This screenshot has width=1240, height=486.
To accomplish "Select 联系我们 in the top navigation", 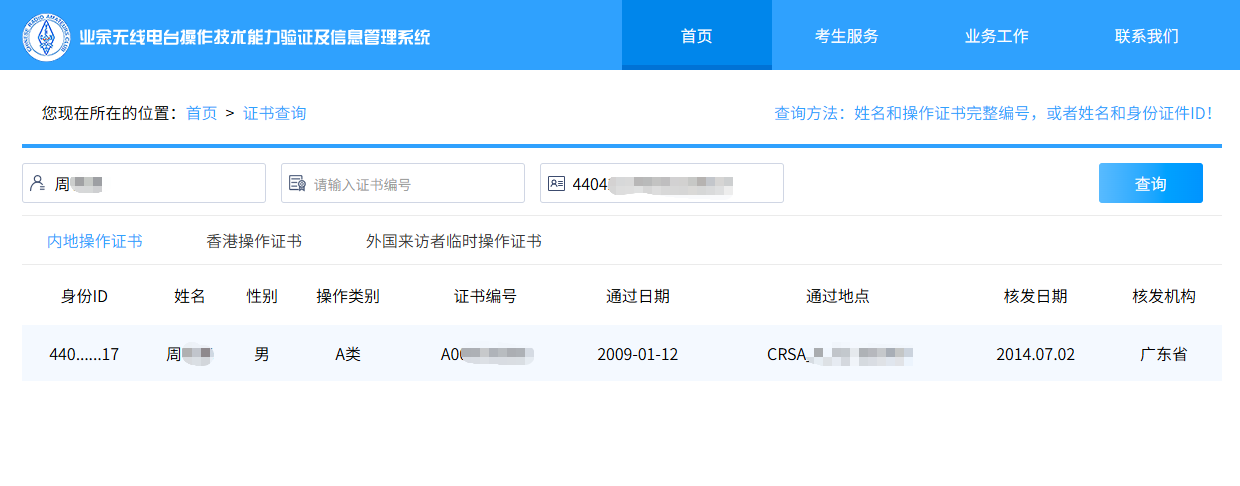I will click(1146, 36).
